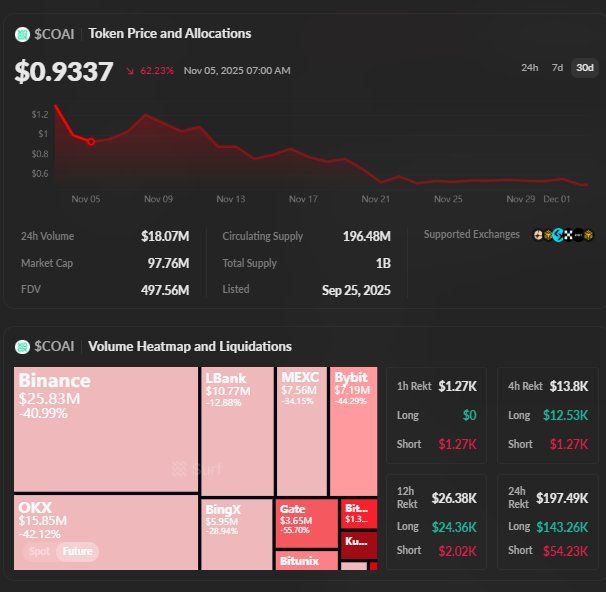Click the plain black circular exchange logo
The image size is (606, 592).
[578, 235]
